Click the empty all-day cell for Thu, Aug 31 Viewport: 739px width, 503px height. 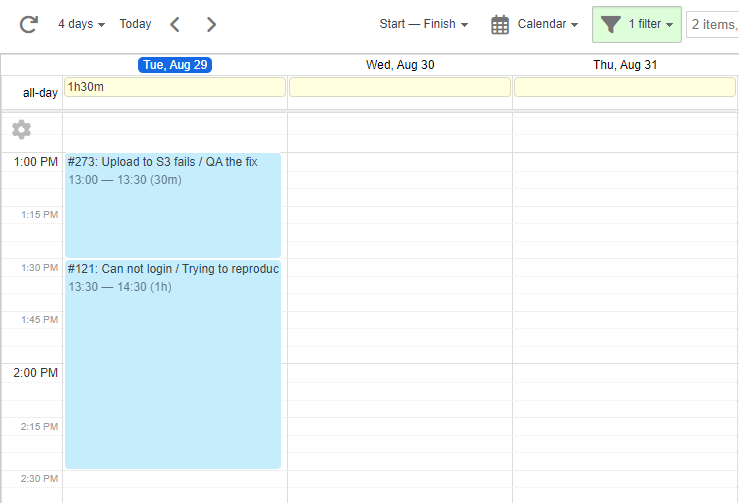(625, 87)
